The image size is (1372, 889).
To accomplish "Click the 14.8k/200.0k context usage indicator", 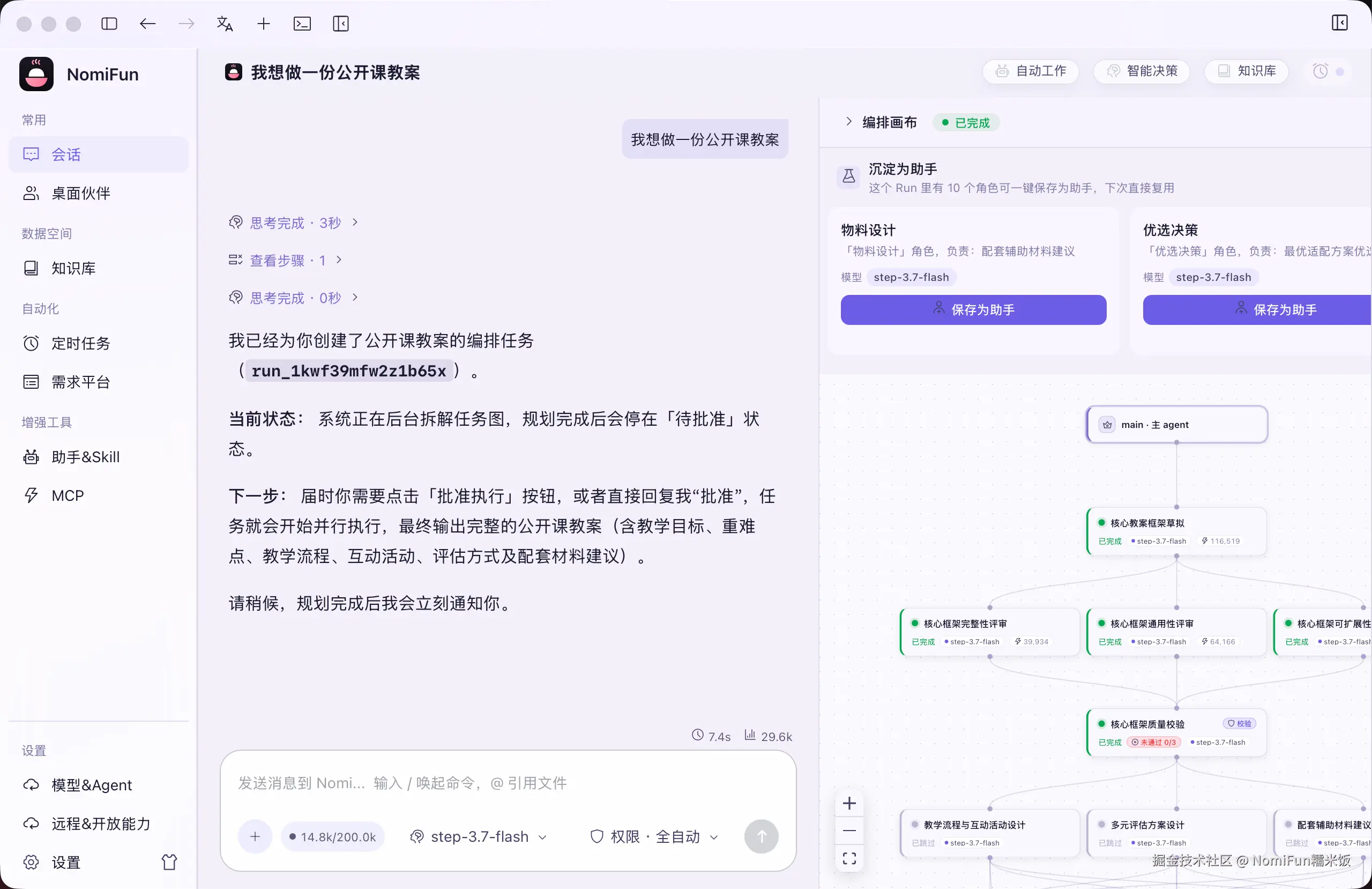I will [333, 836].
